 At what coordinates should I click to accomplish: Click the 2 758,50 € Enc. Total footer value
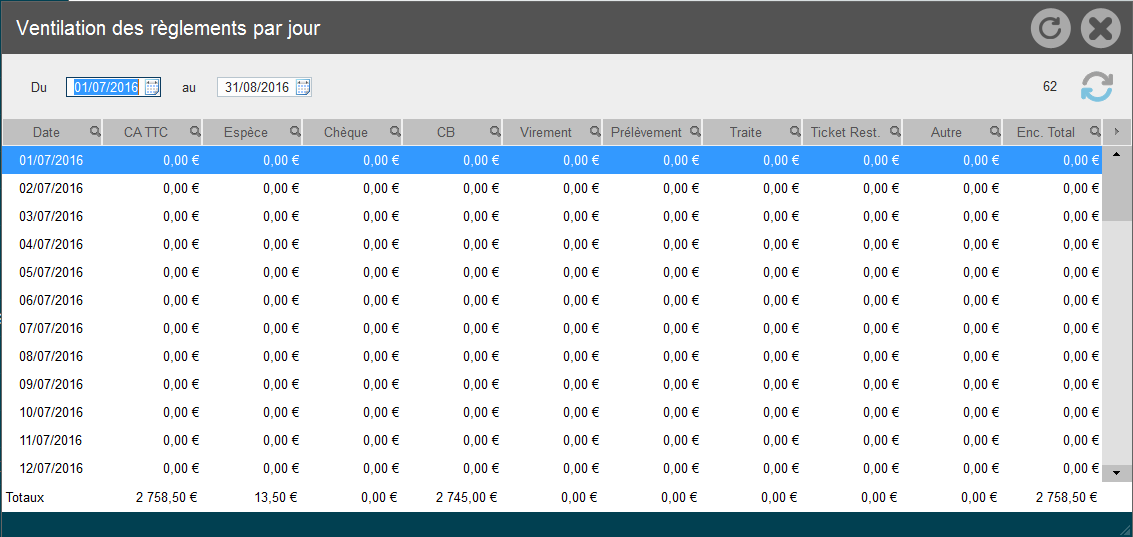pos(1066,497)
